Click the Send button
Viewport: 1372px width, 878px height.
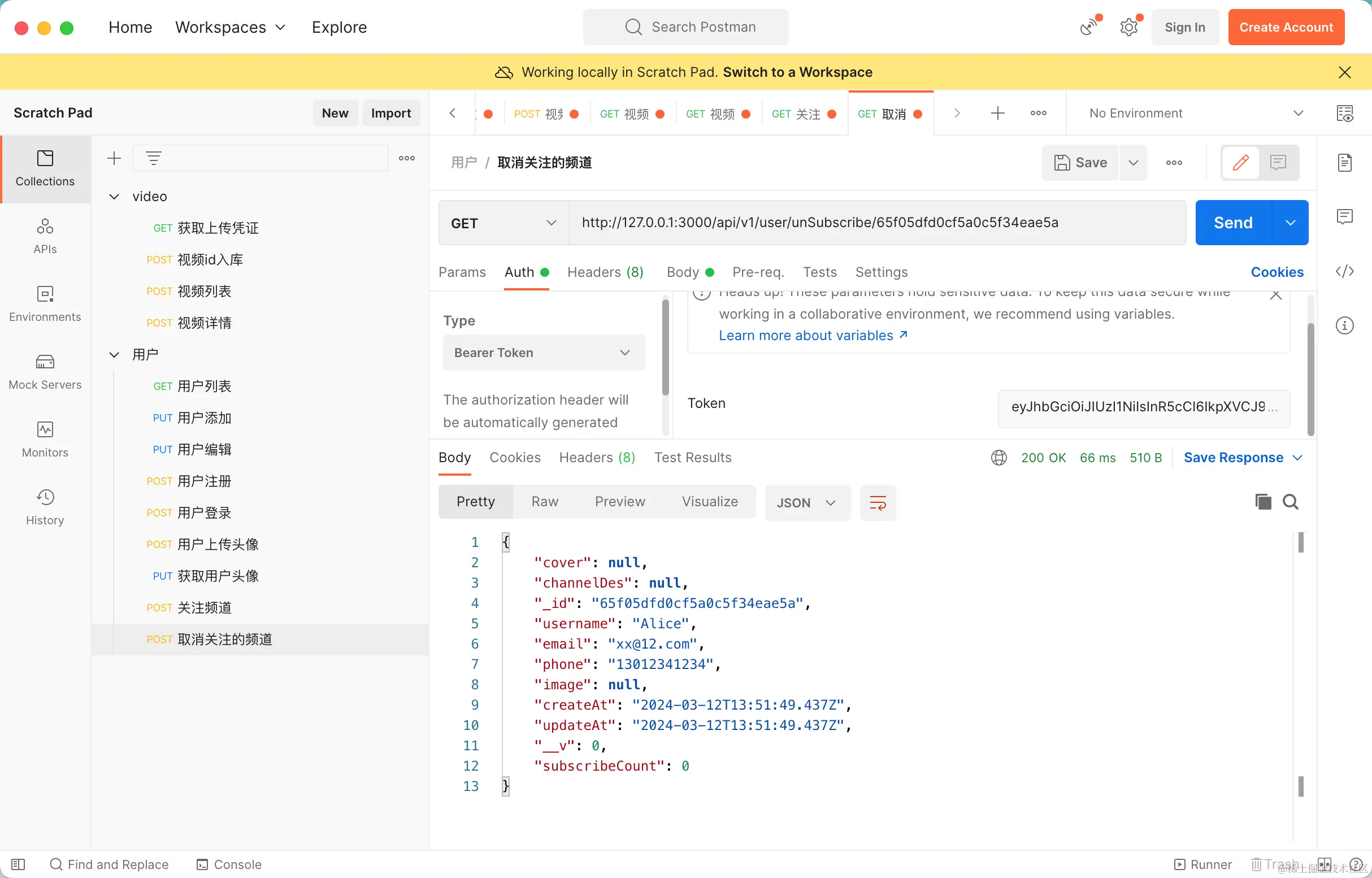point(1233,223)
